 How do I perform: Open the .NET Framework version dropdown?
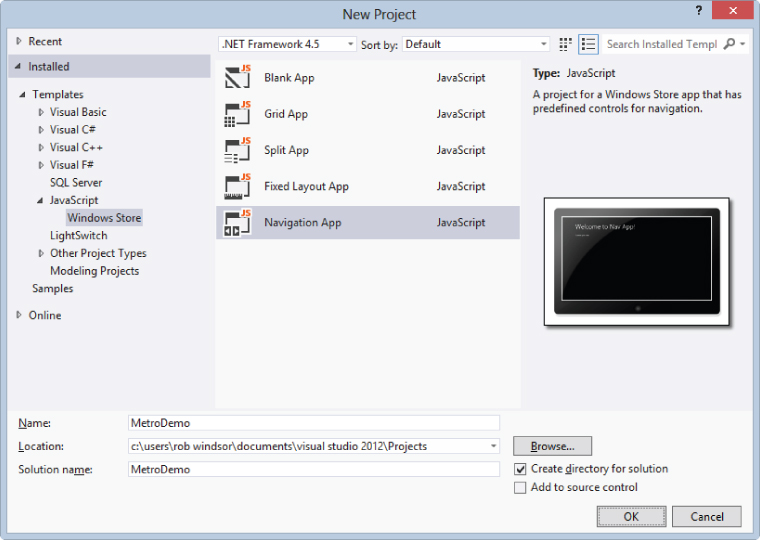point(287,44)
